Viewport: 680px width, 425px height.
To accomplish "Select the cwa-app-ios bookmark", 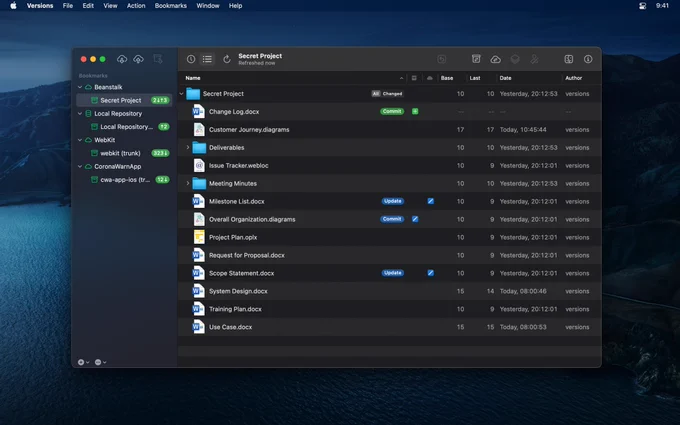I will point(124,180).
